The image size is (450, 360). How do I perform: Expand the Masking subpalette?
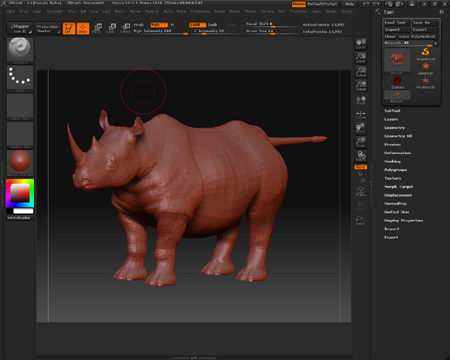(392, 161)
